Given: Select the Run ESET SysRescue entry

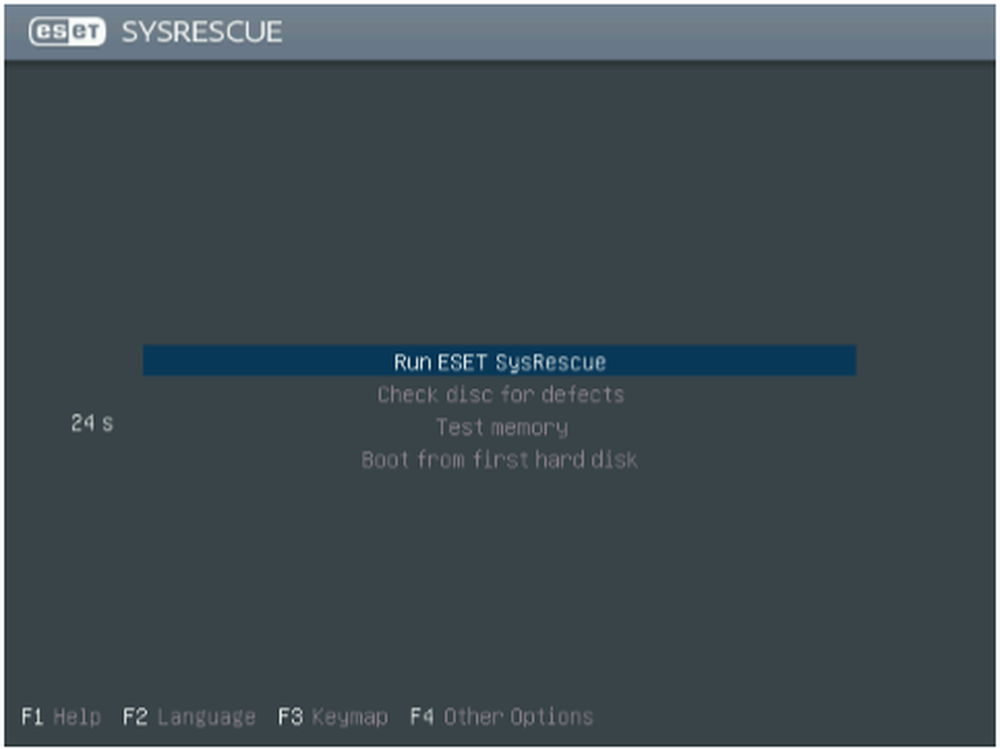Looking at the screenshot, I should click(499, 361).
